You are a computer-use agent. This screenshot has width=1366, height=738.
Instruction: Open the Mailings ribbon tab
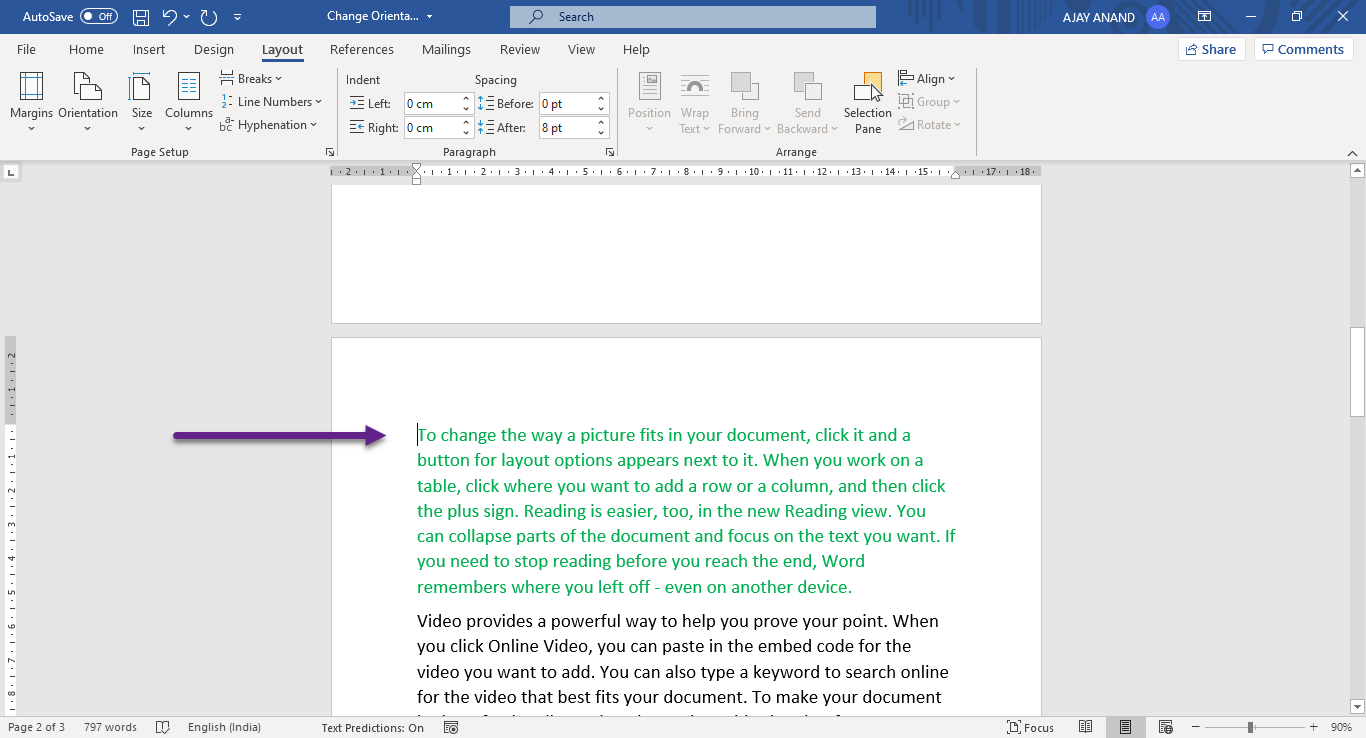[x=446, y=49]
